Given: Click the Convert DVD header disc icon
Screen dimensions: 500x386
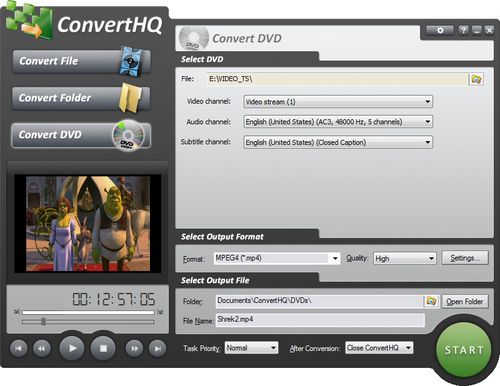Looking at the screenshot, I should click(193, 38).
